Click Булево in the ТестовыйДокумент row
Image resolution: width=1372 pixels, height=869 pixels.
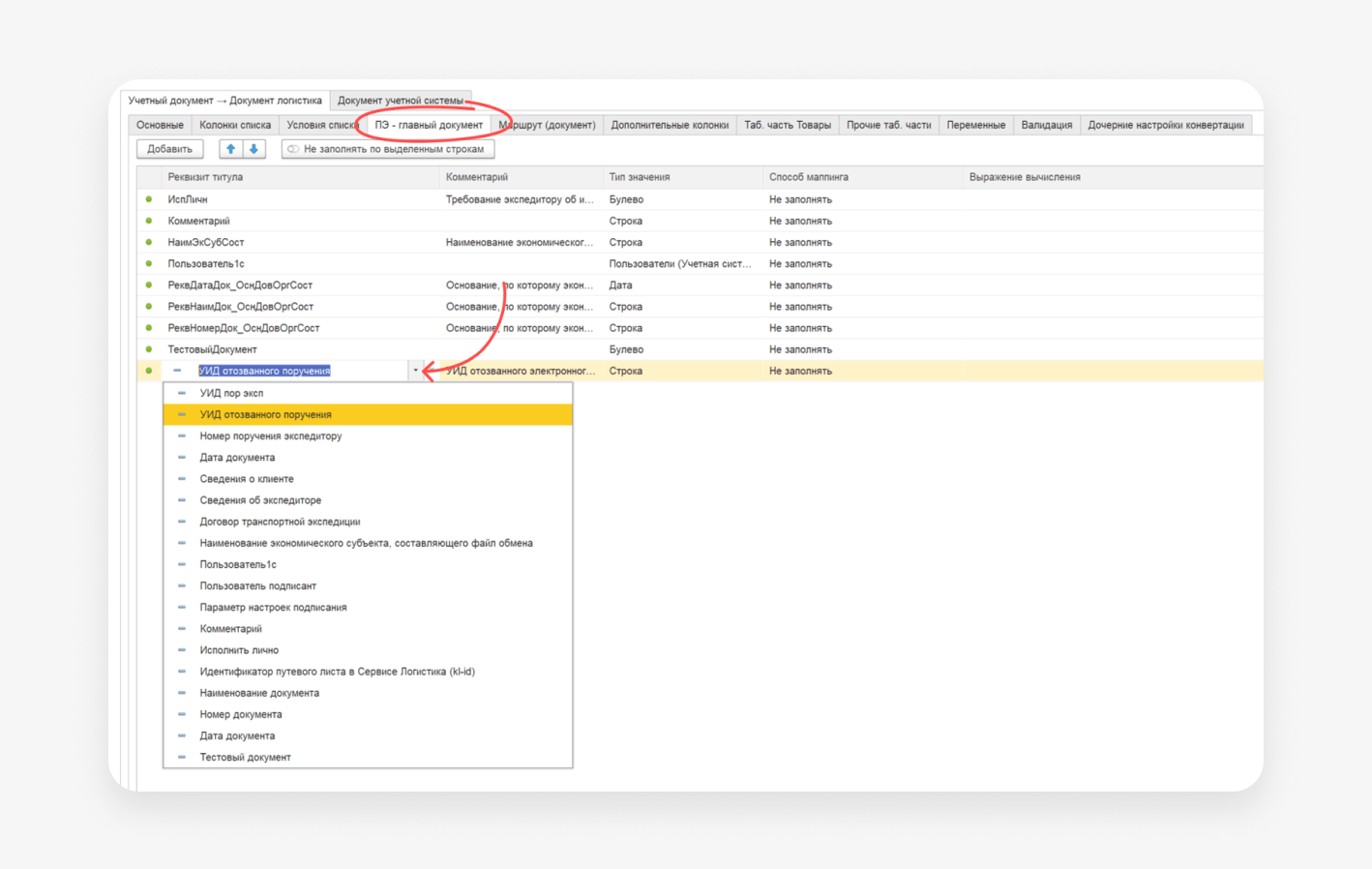(x=683, y=349)
